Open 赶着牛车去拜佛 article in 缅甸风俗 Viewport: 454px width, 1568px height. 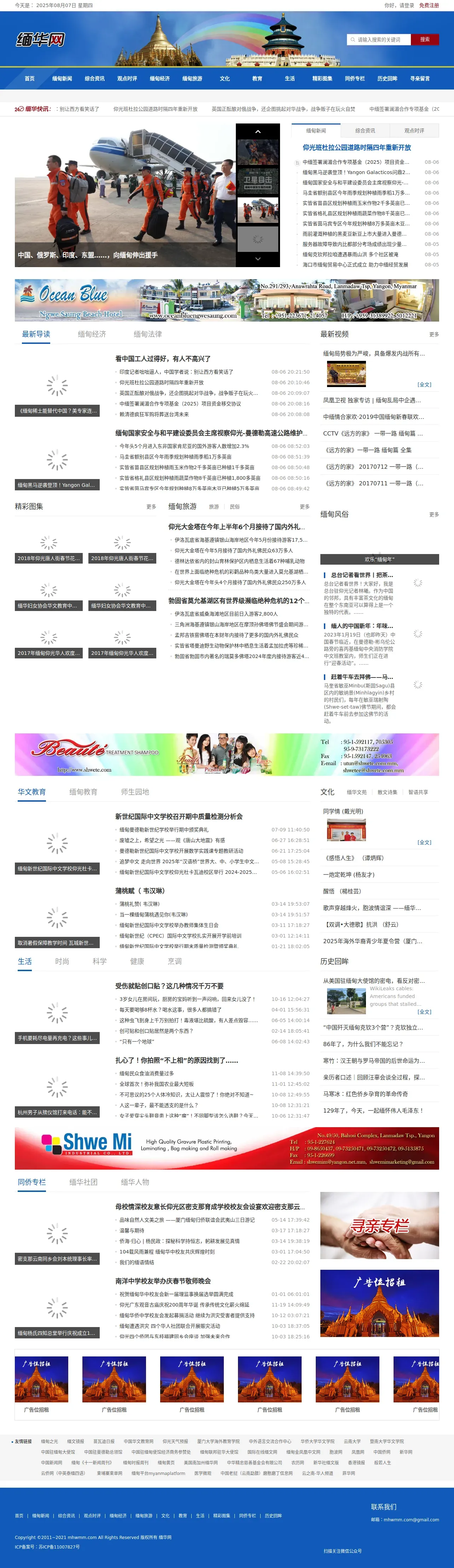point(361,677)
